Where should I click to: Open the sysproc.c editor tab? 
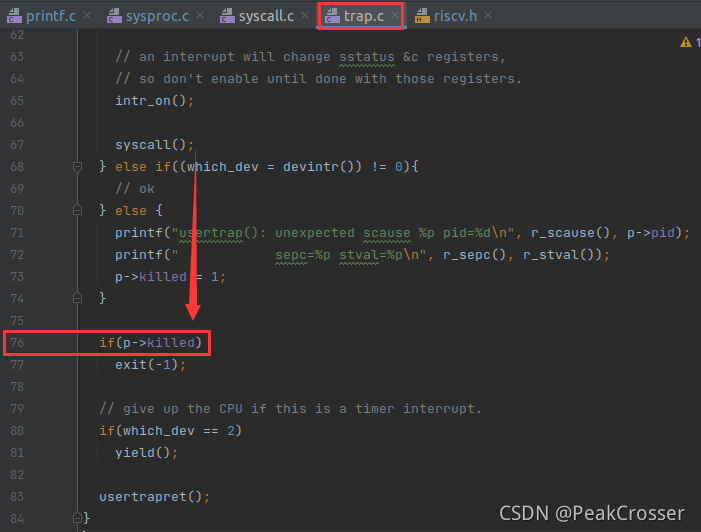157,16
